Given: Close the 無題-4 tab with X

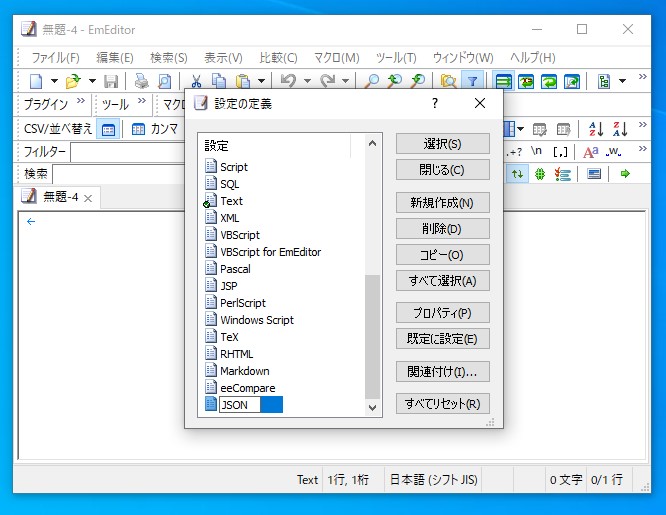Looking at the screenshot, I should click(x=88, y=198).
